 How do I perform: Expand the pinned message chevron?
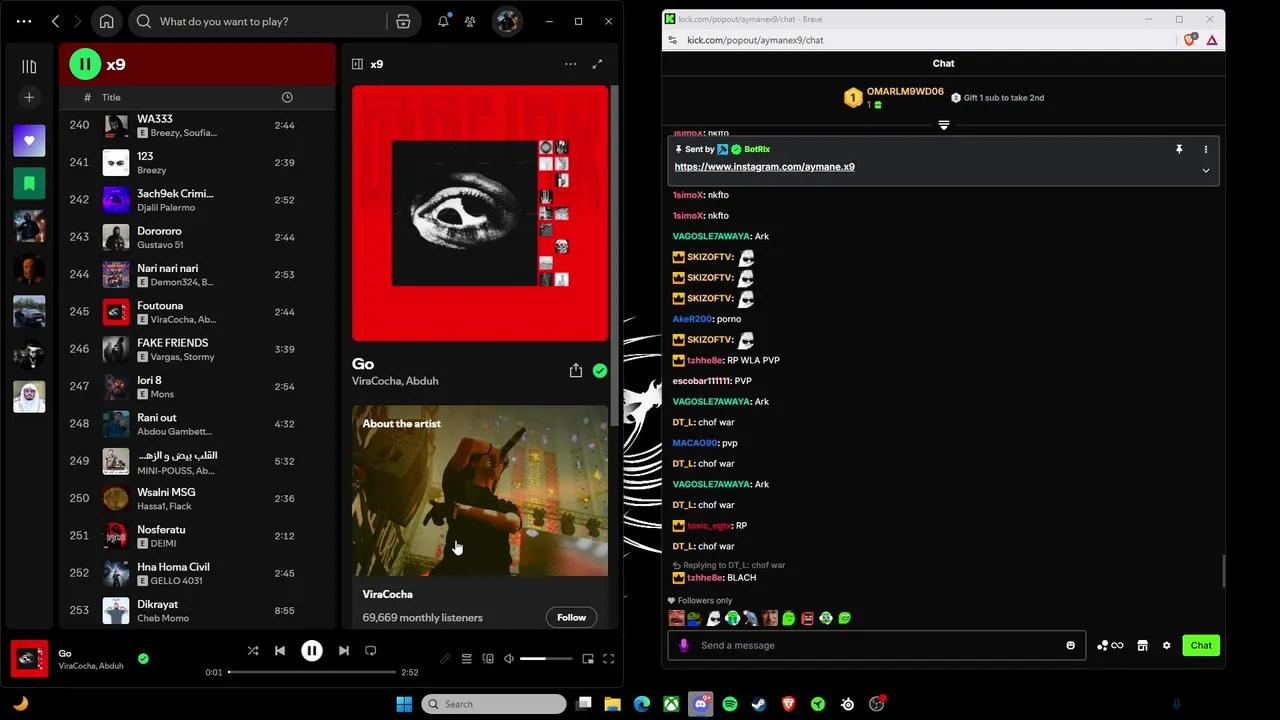pyautogui.click(x=1205, y=171)
